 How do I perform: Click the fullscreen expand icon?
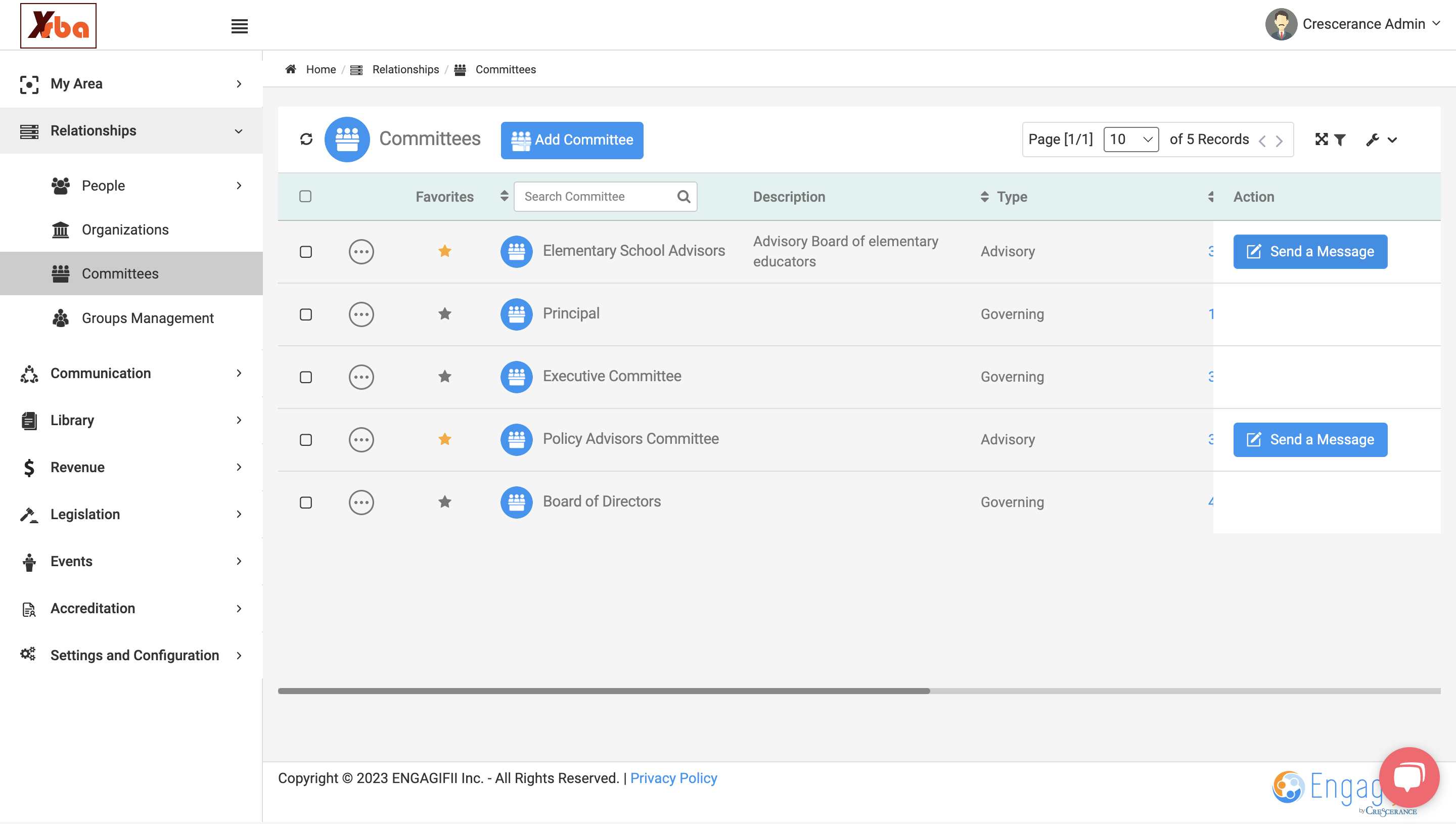pyautogui.click(x=1322, y=139)
